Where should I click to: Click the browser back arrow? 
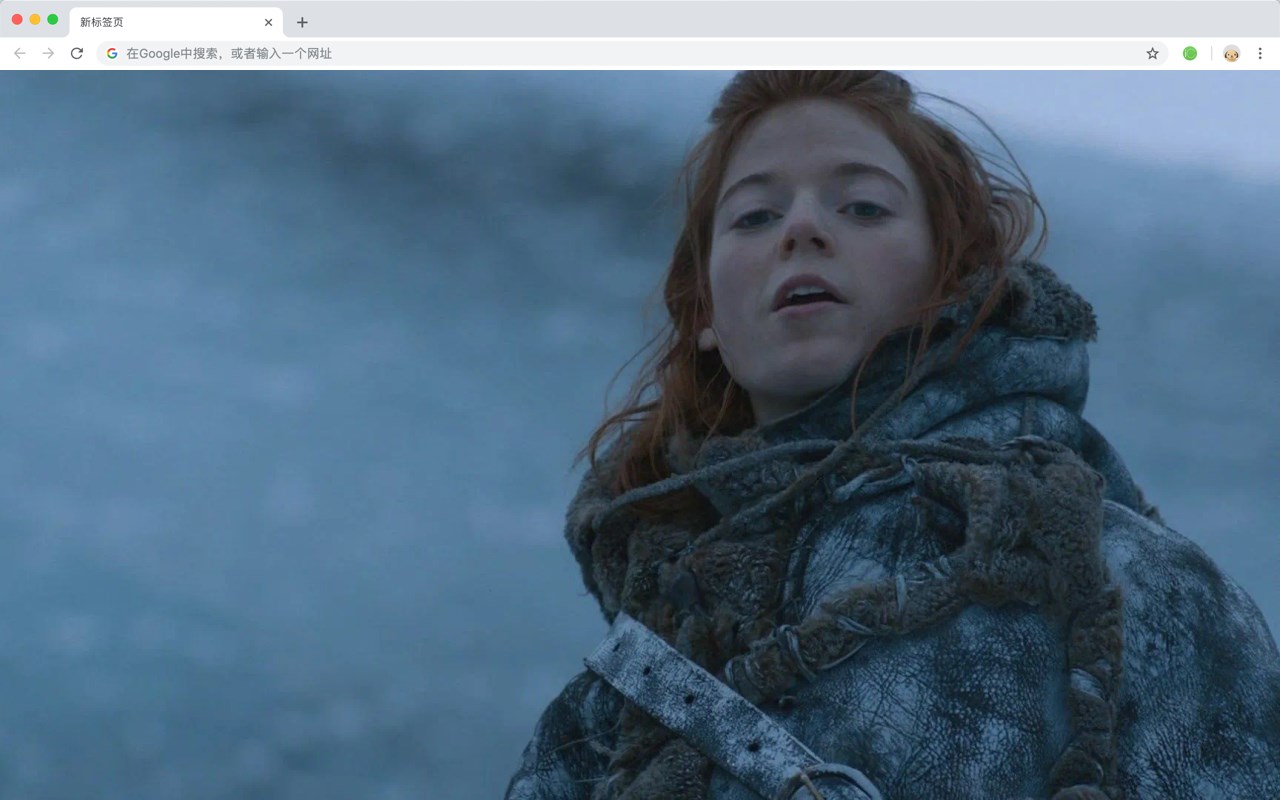tap(20, 53)
